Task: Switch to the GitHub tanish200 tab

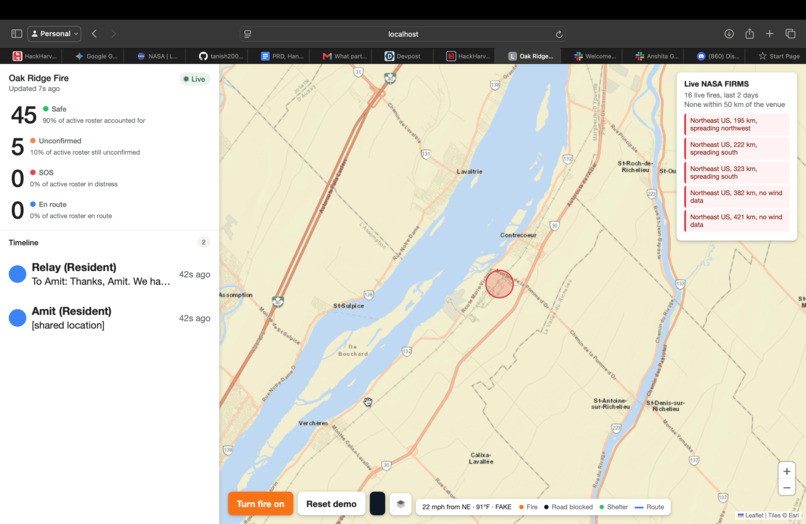Action: click(220, 56)
